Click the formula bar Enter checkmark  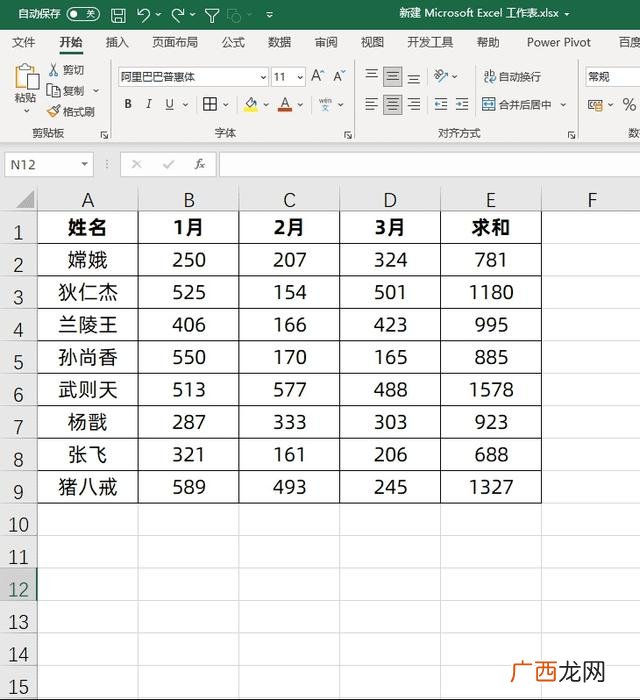[x=168, y=164]
